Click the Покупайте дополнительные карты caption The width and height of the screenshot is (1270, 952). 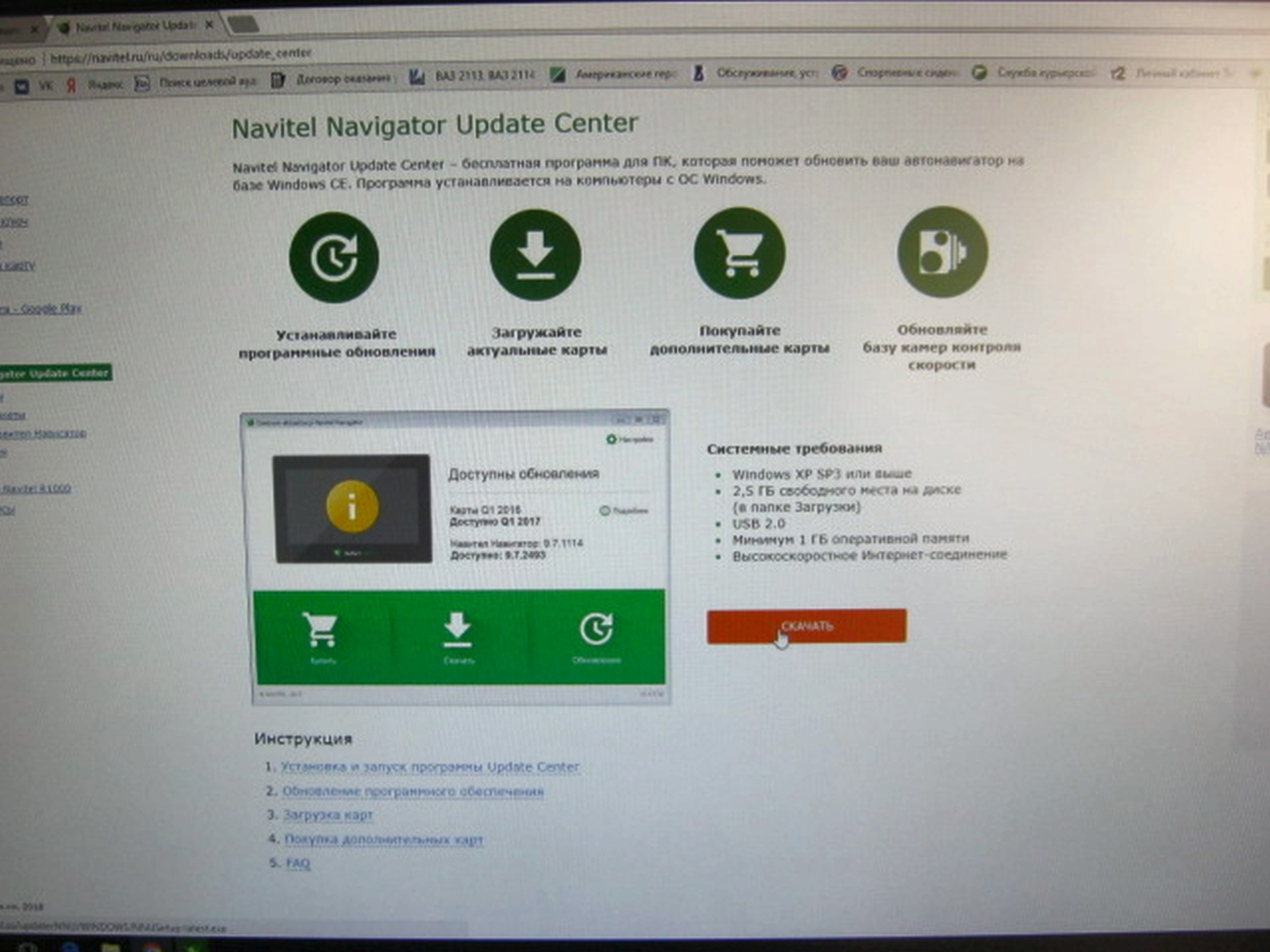tap(740, 339)
